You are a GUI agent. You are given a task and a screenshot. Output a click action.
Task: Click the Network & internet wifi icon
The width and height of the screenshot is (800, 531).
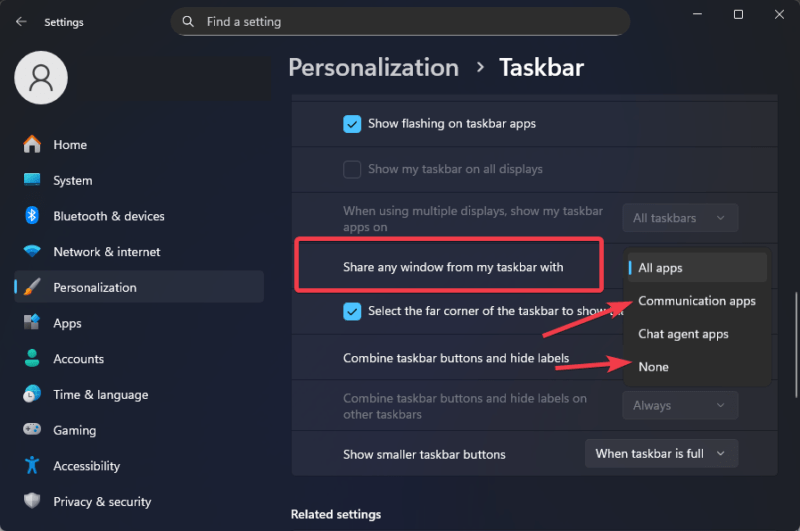click(32, 252)
